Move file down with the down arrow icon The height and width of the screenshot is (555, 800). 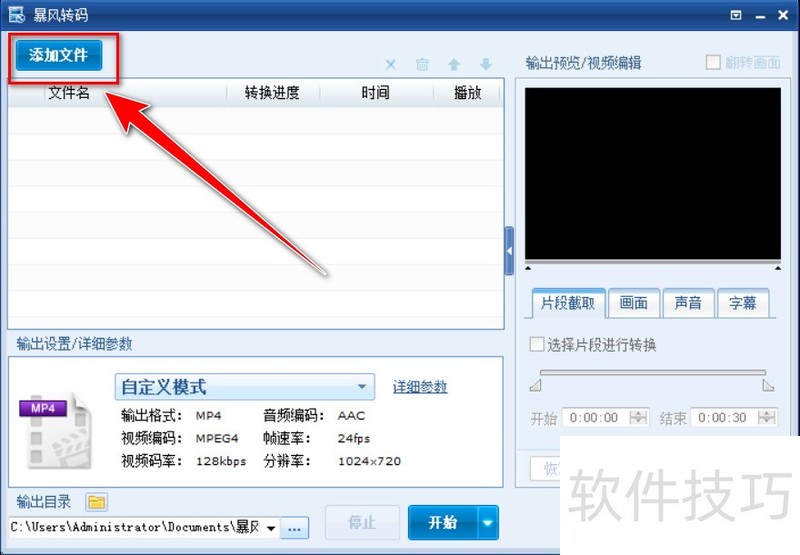(486, 64)
